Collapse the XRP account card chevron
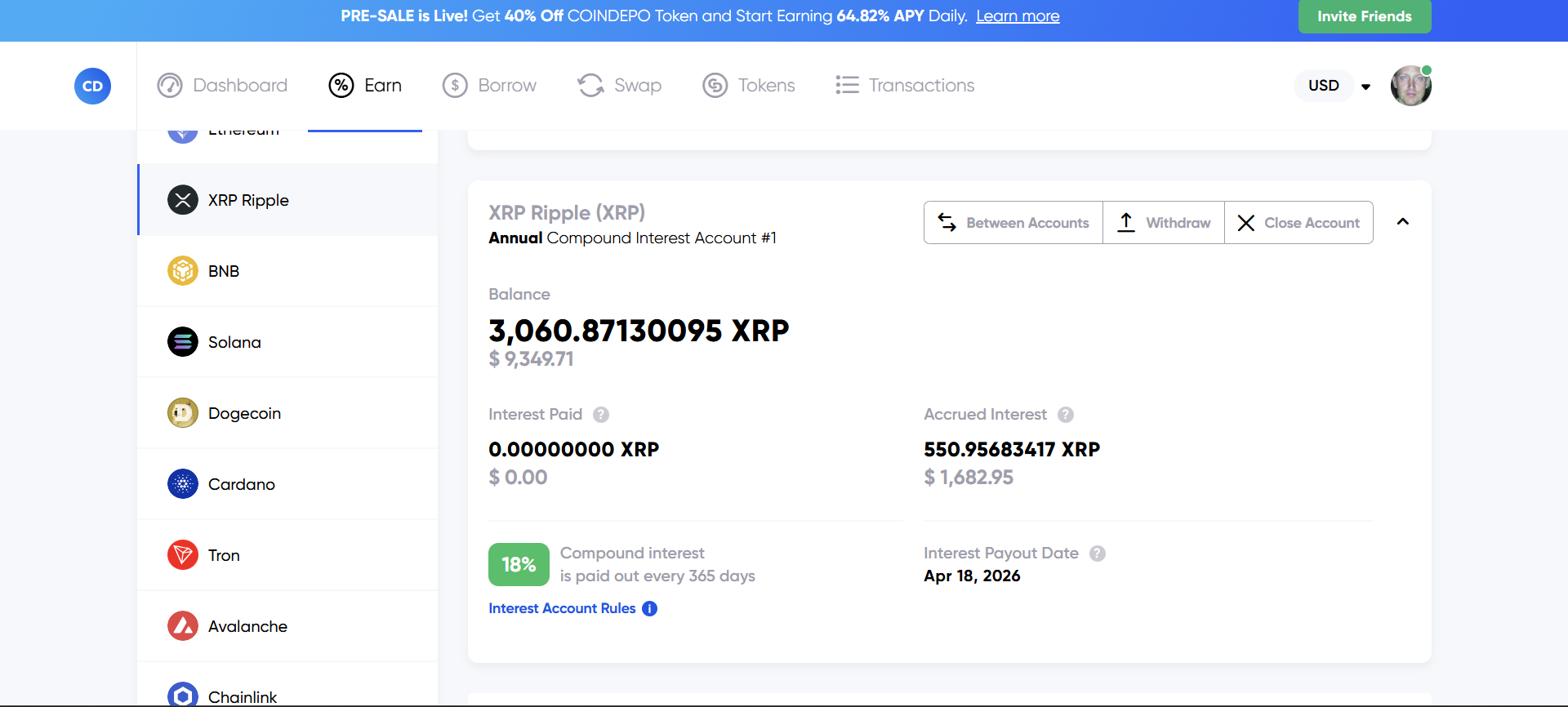This screenshot has width=1568, height=707. (1403, 222)
